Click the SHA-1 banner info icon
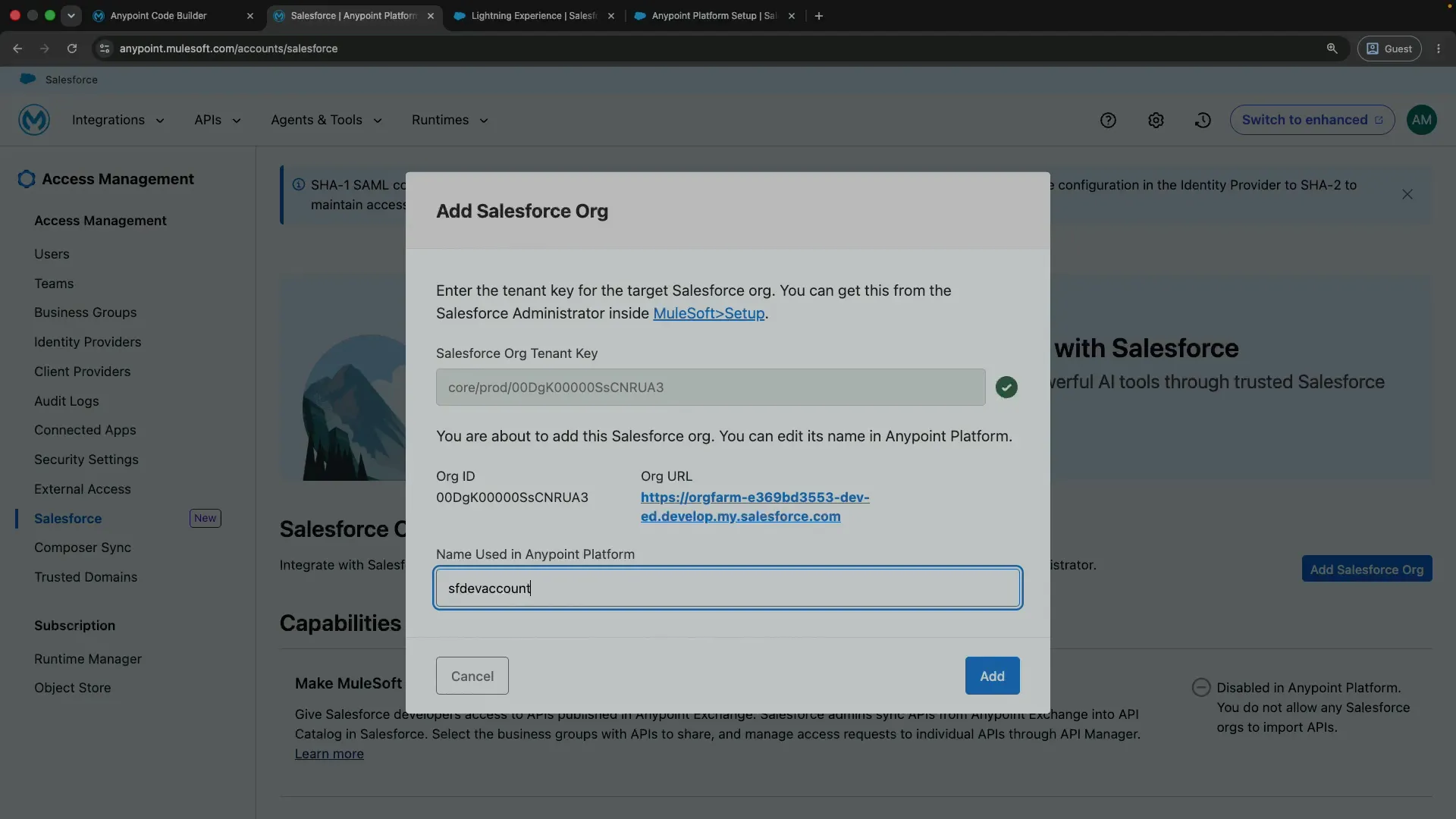 point(299,184)
